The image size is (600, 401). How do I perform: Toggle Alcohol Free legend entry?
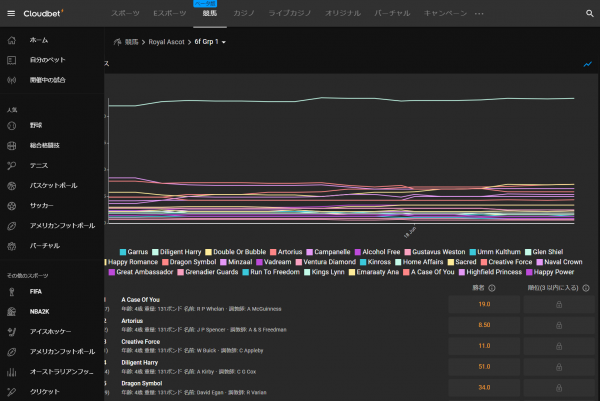[377, 252]
